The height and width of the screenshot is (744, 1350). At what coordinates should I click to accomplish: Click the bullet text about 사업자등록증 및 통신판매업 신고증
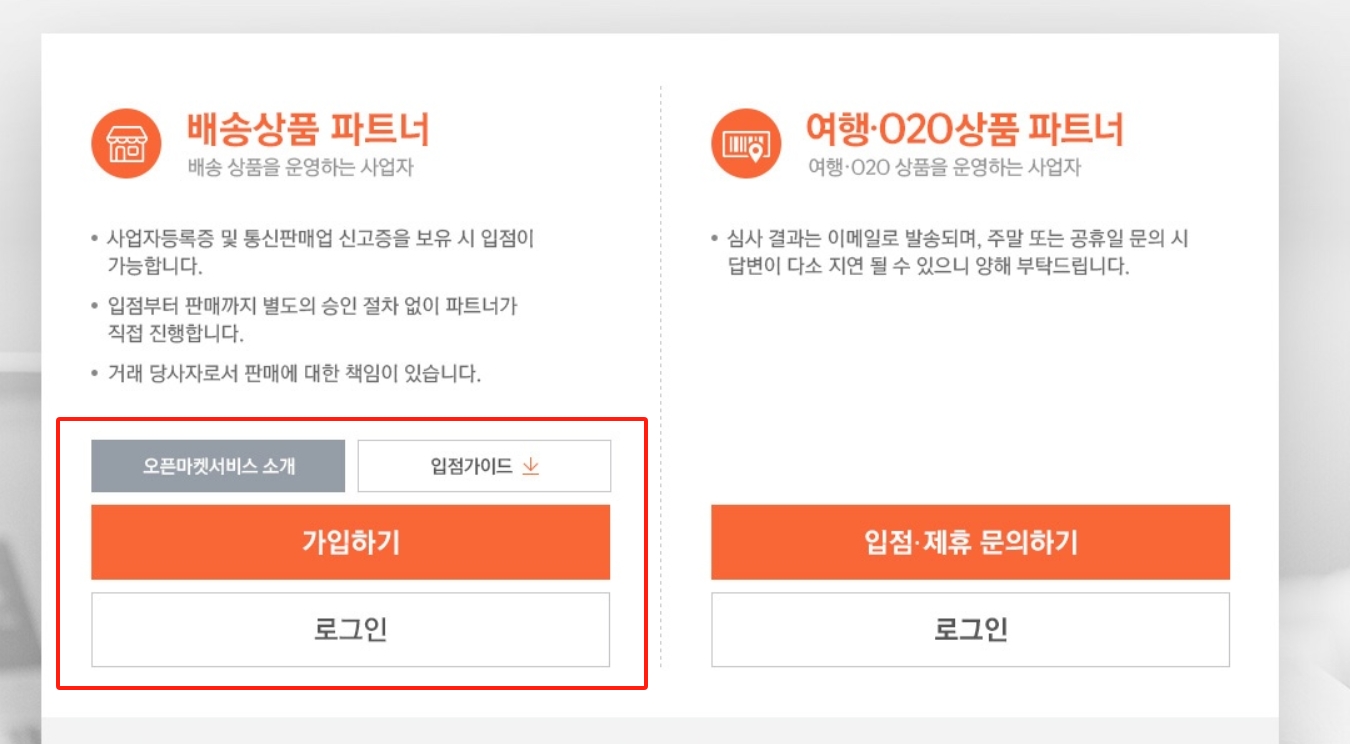(x=320, y=239)
